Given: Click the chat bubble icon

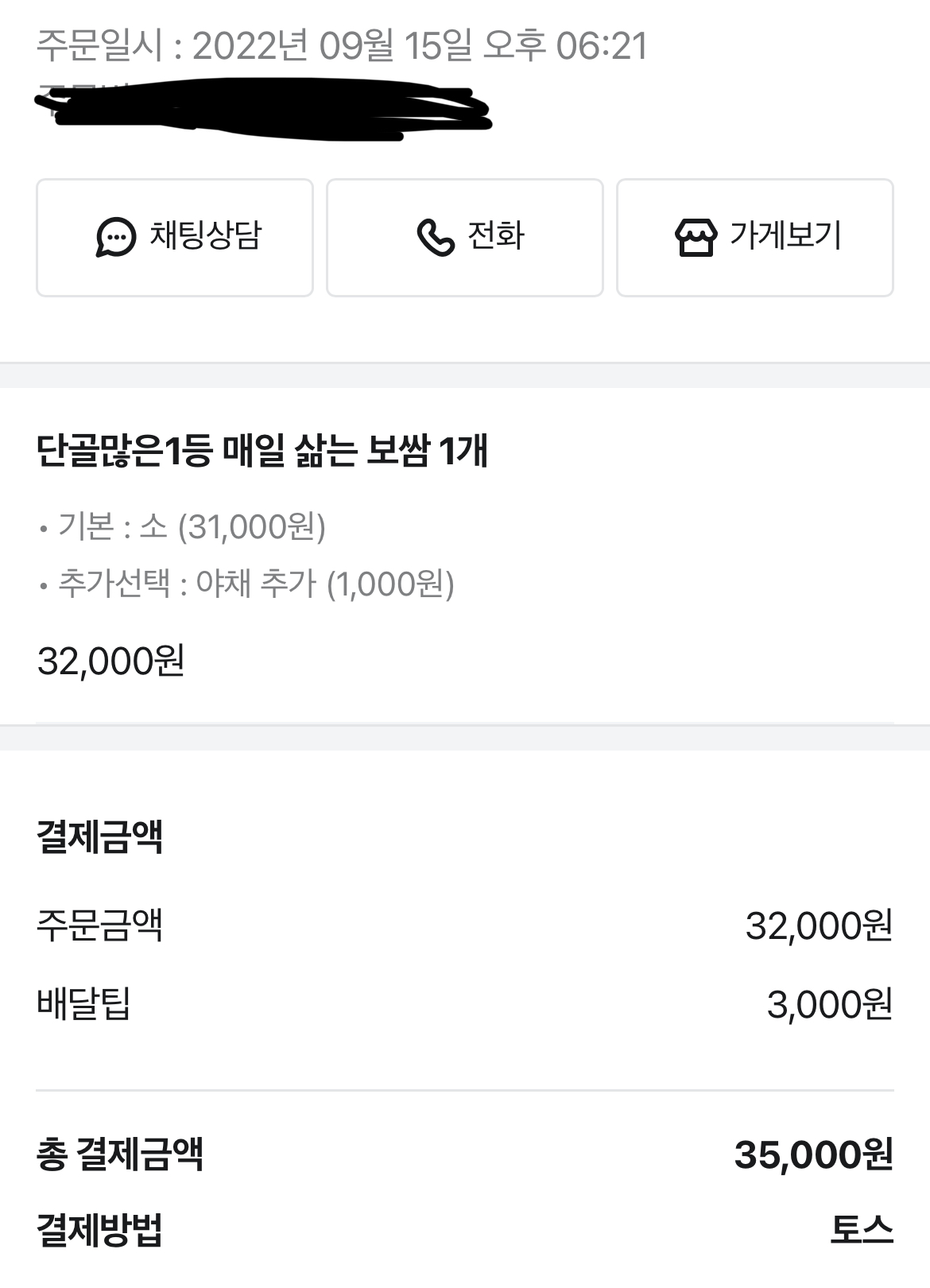Looking at the screenshot, I should point(115,237).
